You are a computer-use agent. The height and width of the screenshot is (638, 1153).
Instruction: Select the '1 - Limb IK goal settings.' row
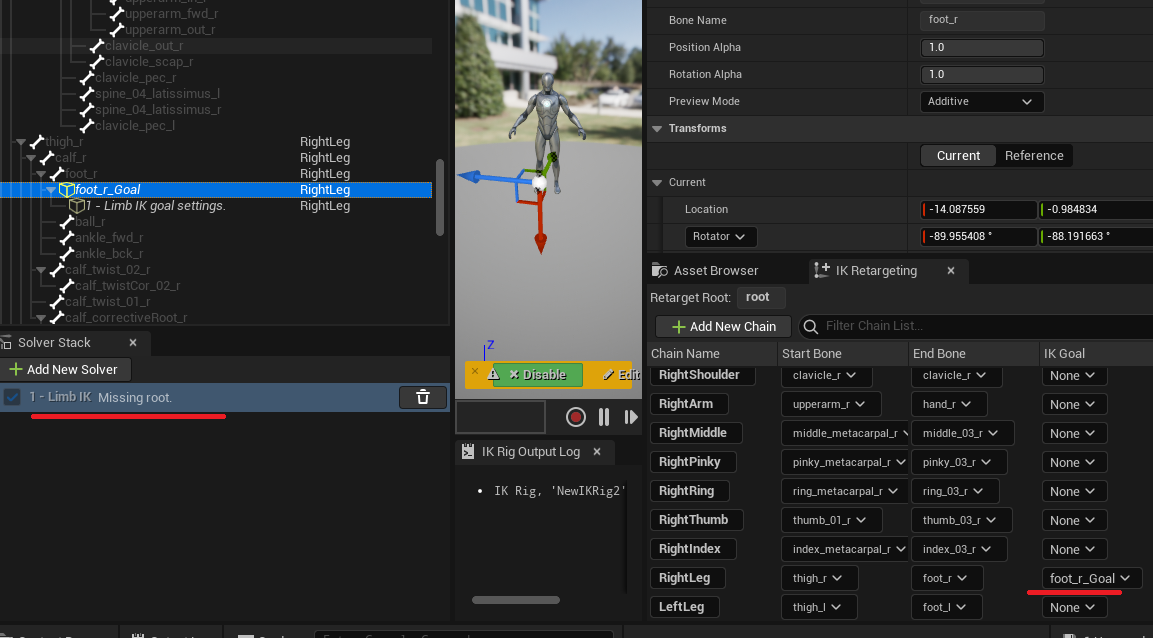[x=215, y=206]
